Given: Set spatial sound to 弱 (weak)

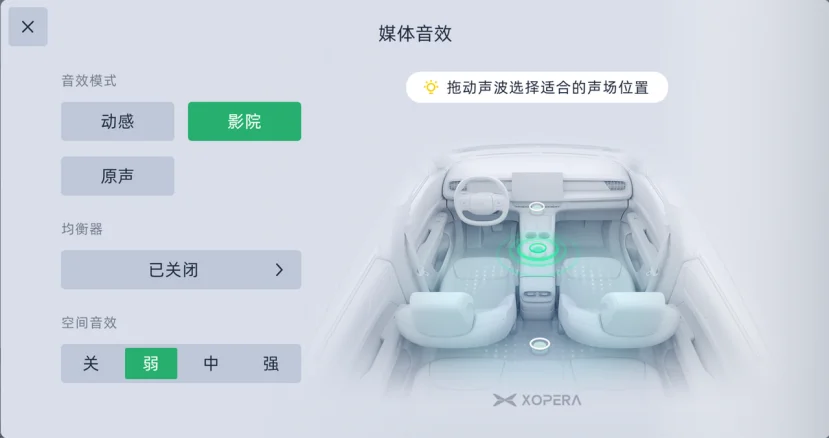Looking at the screenshot, I should [x=151, y=363].
